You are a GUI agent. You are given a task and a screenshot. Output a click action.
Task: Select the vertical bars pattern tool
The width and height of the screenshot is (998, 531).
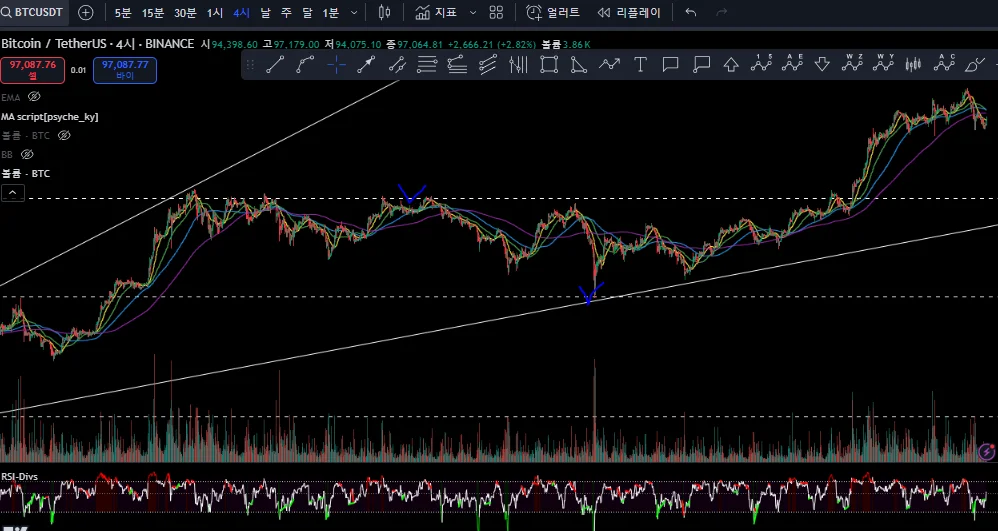[x=519, y=64]
